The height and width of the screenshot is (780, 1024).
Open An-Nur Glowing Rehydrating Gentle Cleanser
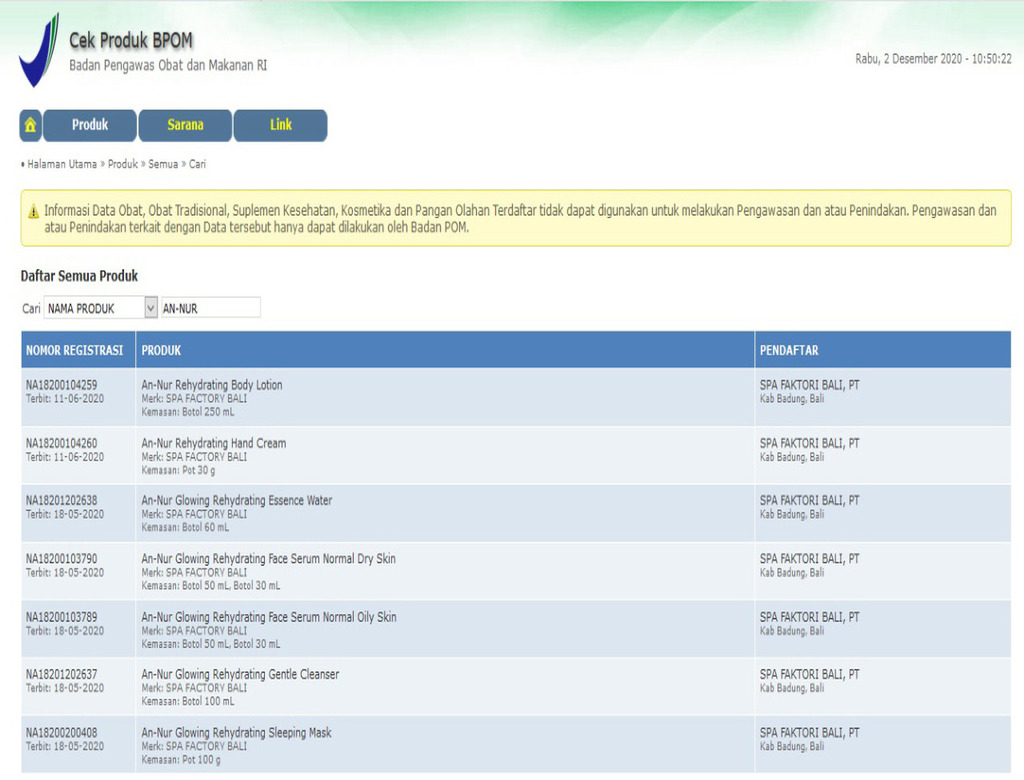coord(240,674)
